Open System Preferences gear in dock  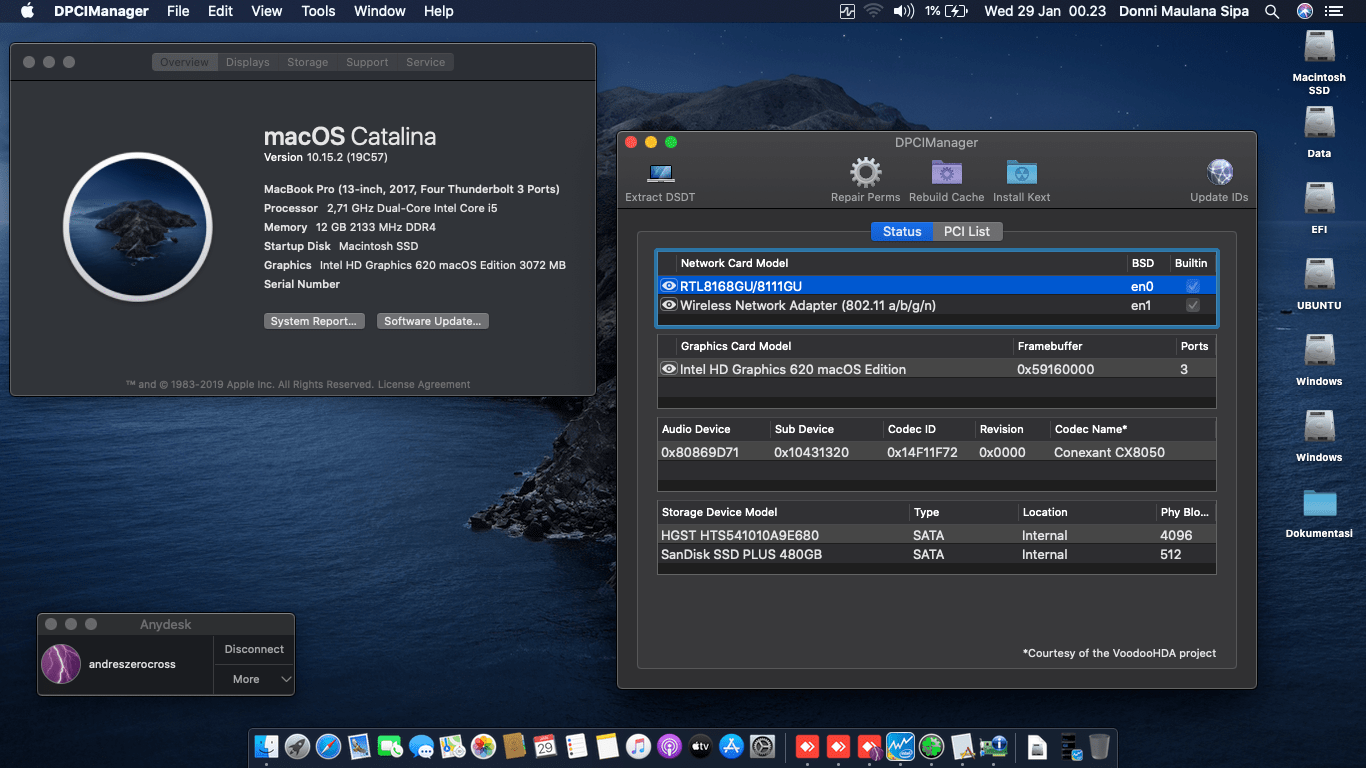[x=763, y=746]
